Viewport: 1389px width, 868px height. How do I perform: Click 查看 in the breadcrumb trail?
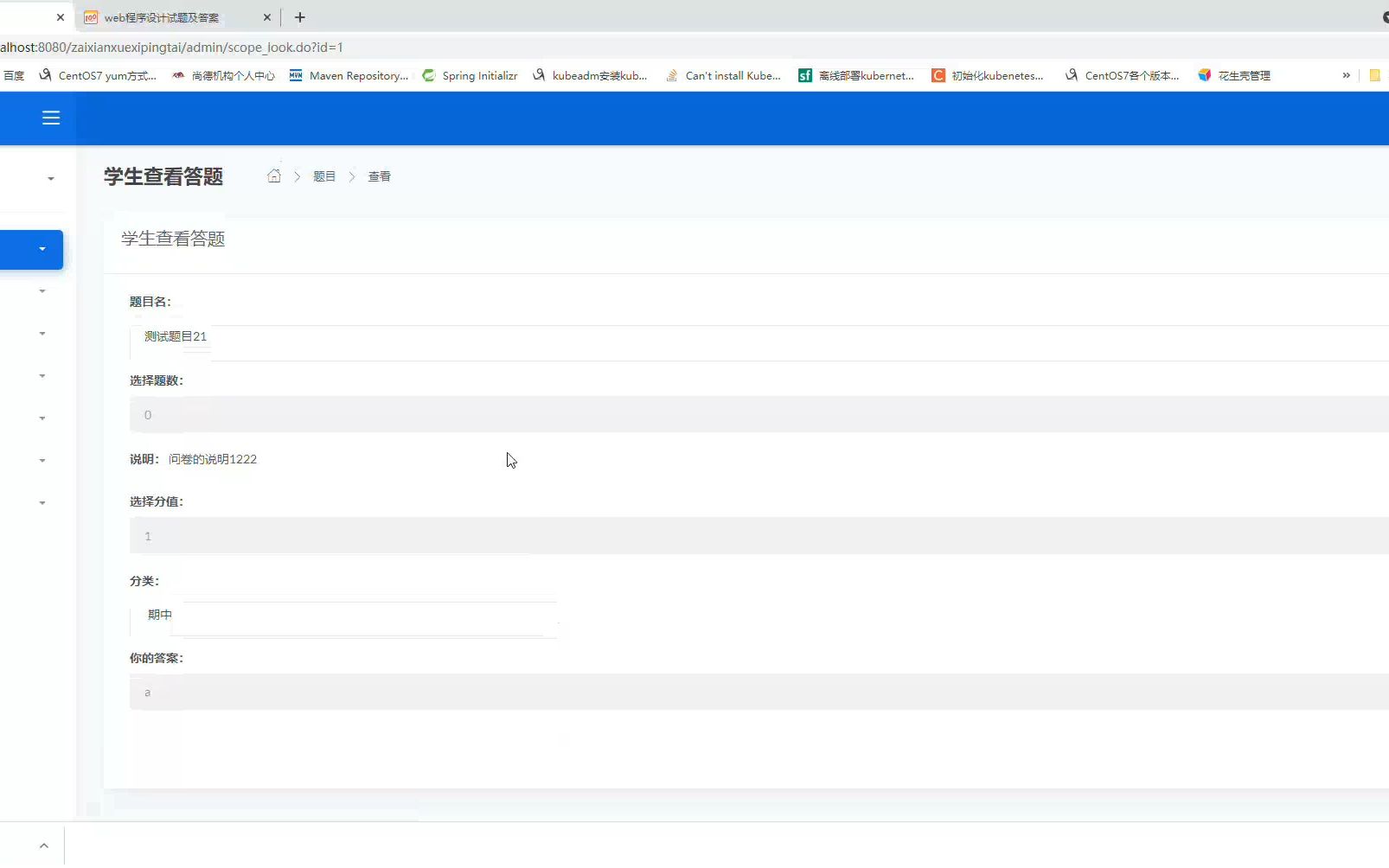point(380,176)
